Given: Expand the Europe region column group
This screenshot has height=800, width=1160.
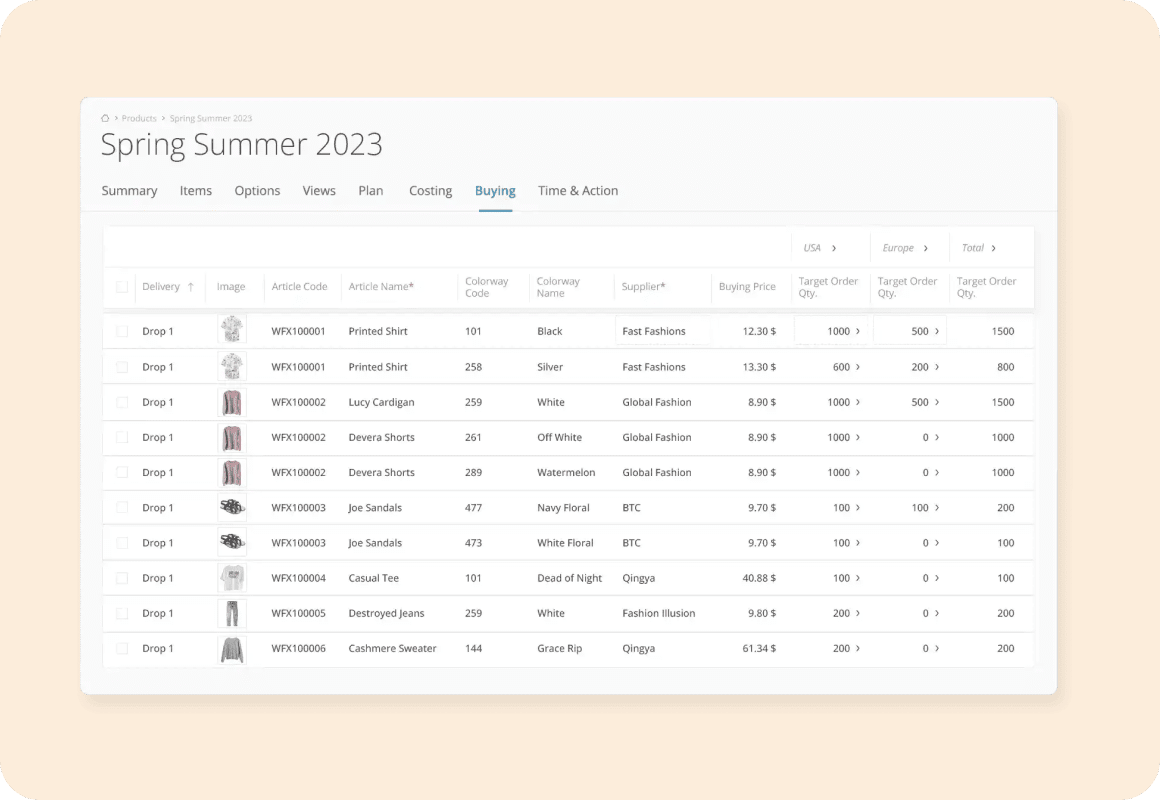Looking at the screenshot, I should click(925, 248).
